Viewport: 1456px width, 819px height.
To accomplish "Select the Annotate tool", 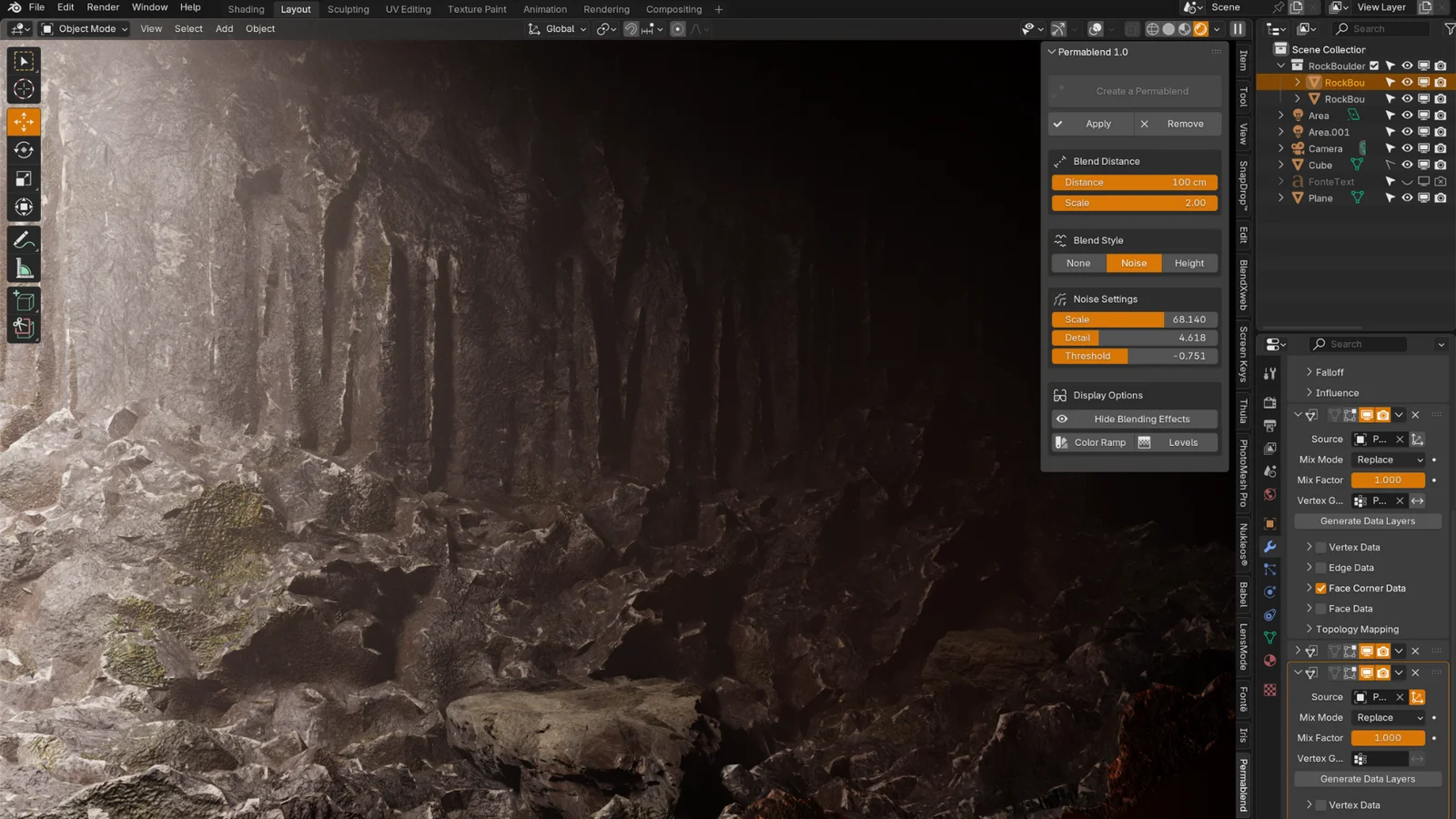I will pos(24,239).
